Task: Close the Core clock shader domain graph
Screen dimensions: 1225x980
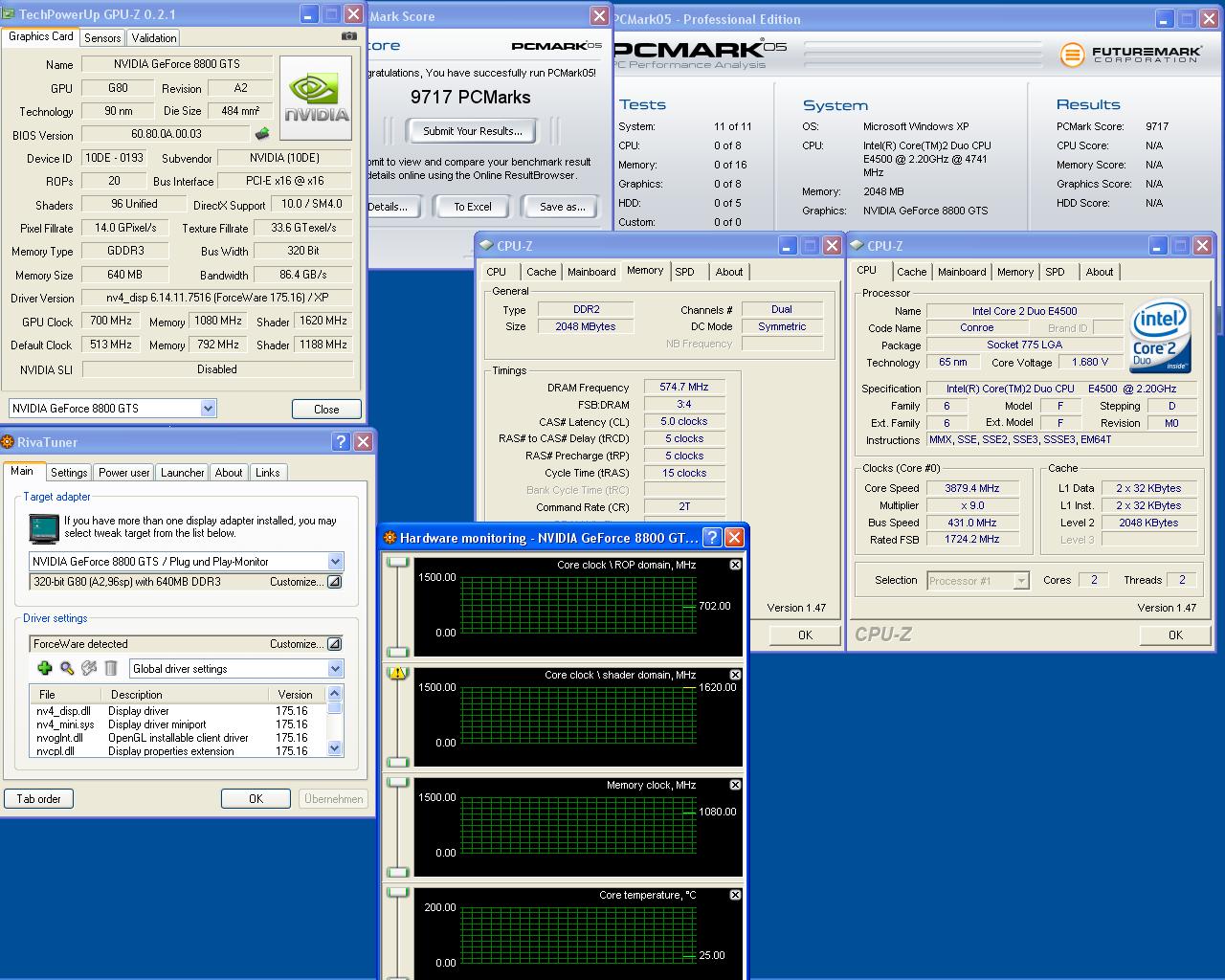Action: pos(735,675)
